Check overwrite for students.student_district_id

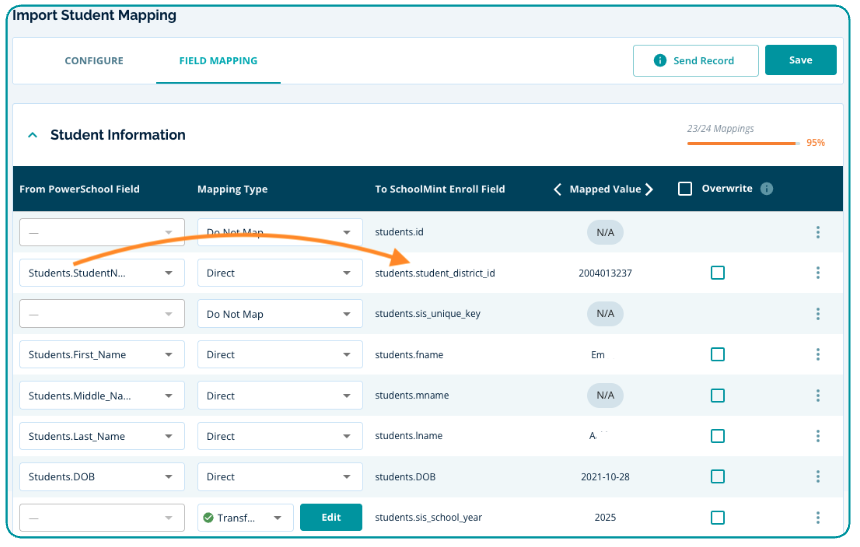717,273
